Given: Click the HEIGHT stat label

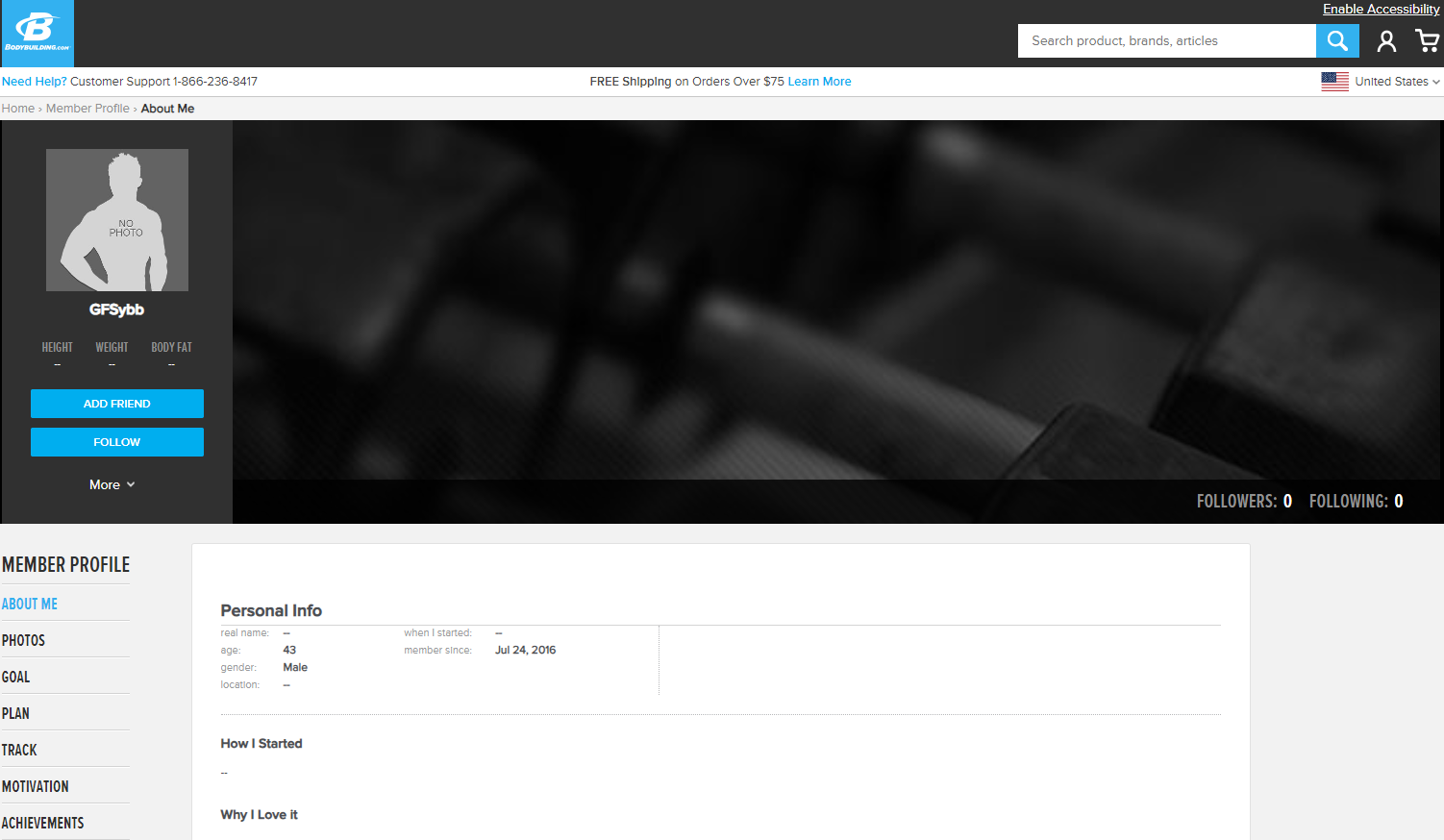Looking at the screenshot, I should pyautogui.click(x=58, y=347).
